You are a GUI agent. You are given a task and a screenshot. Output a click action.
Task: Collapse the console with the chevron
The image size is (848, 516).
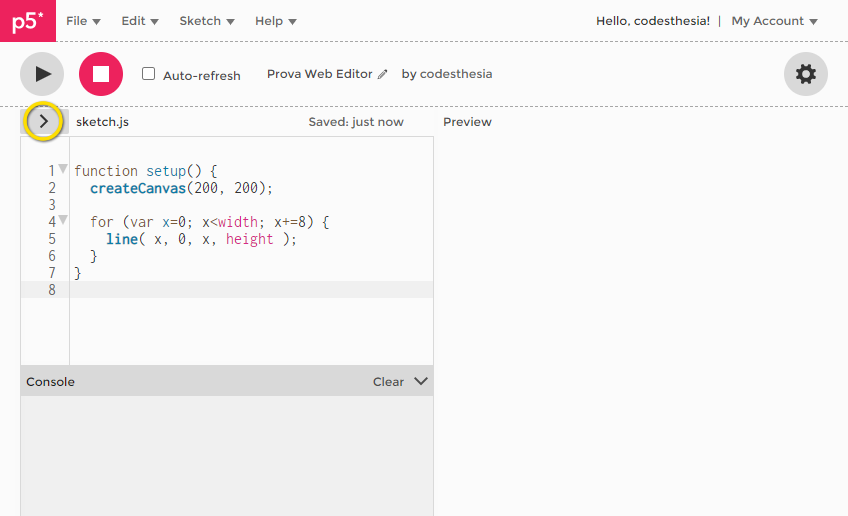pos(421,381)
